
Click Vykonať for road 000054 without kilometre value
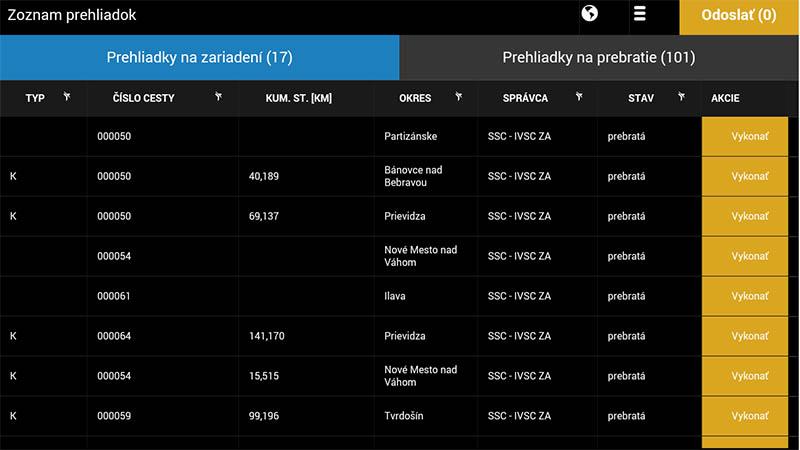point(745,256)
